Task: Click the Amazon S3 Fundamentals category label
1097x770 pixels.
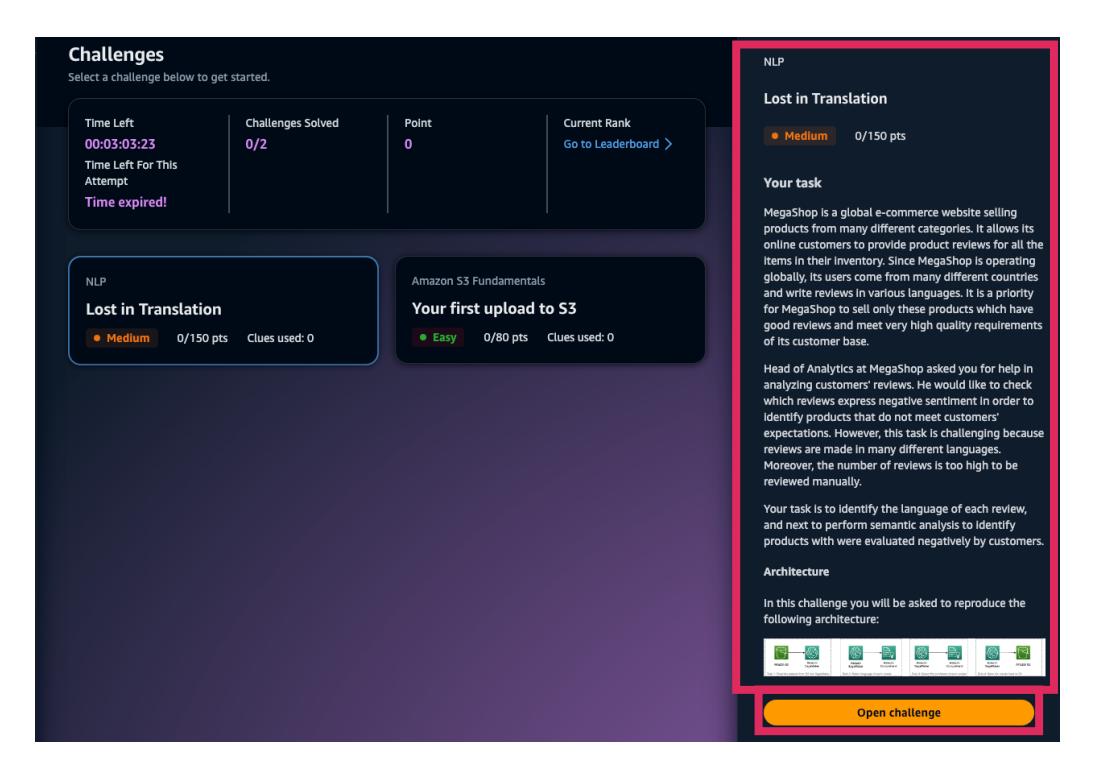Action: click(478, 282)
